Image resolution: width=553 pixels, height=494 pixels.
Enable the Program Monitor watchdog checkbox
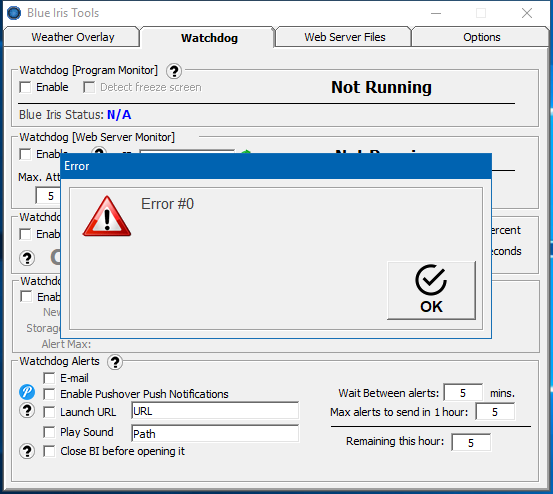25,87
